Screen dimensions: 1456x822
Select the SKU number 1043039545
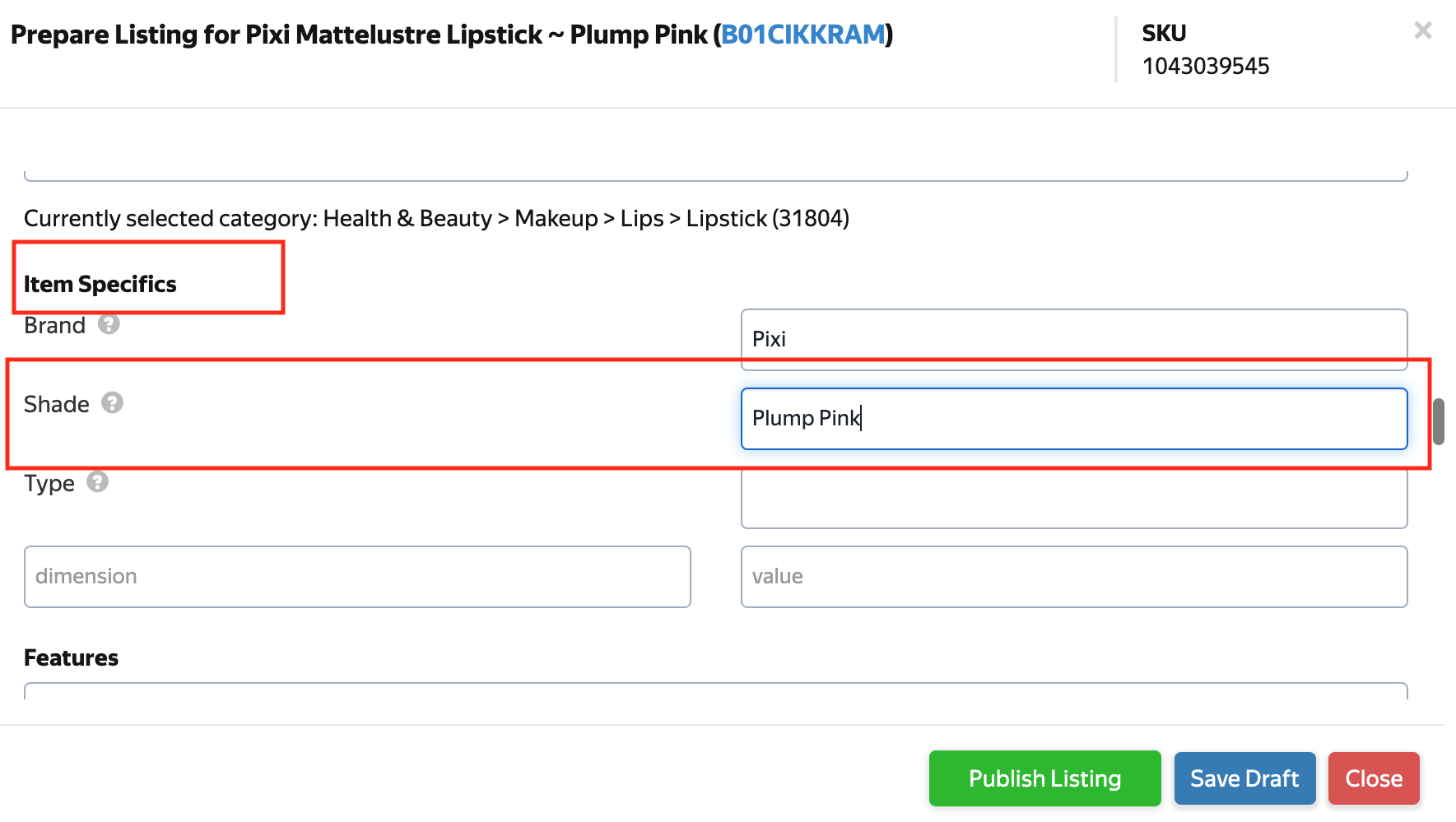[x=1206, y=66]
